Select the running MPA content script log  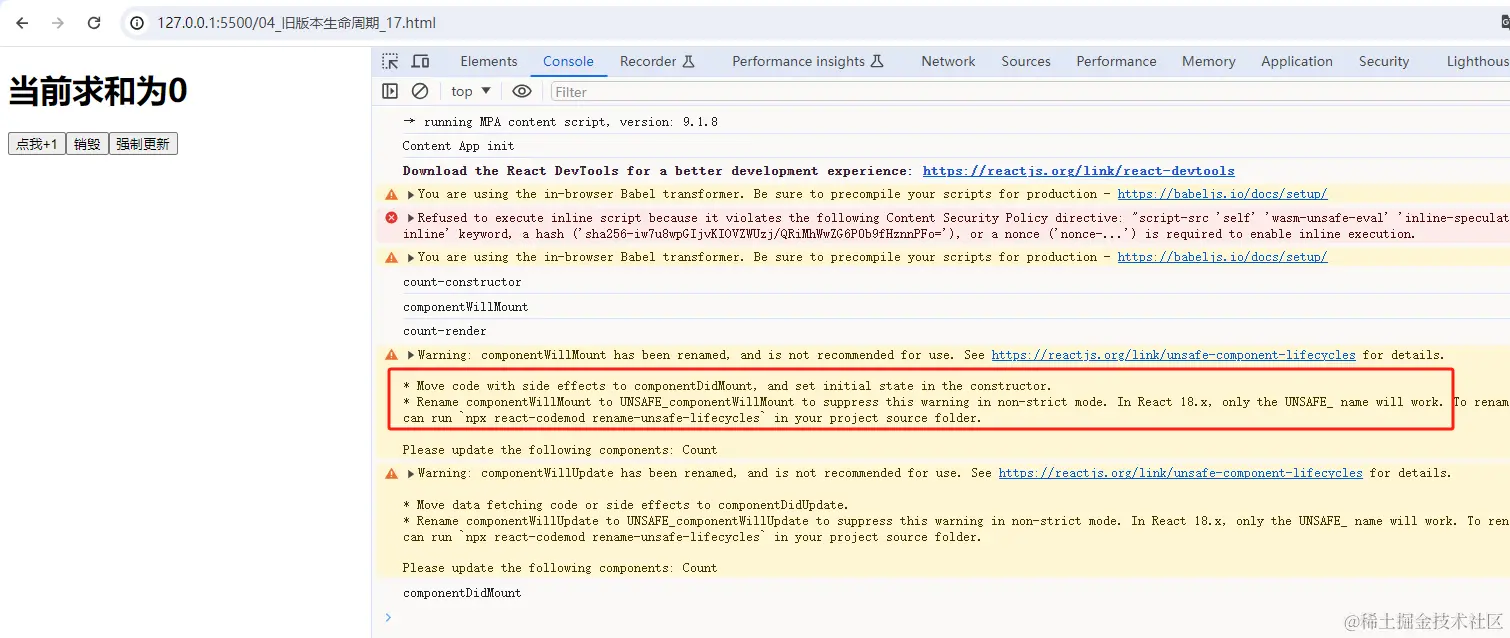(560, 122)
